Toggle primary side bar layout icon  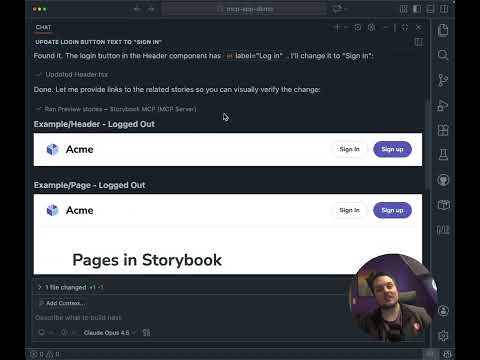(x=417, y=9)
